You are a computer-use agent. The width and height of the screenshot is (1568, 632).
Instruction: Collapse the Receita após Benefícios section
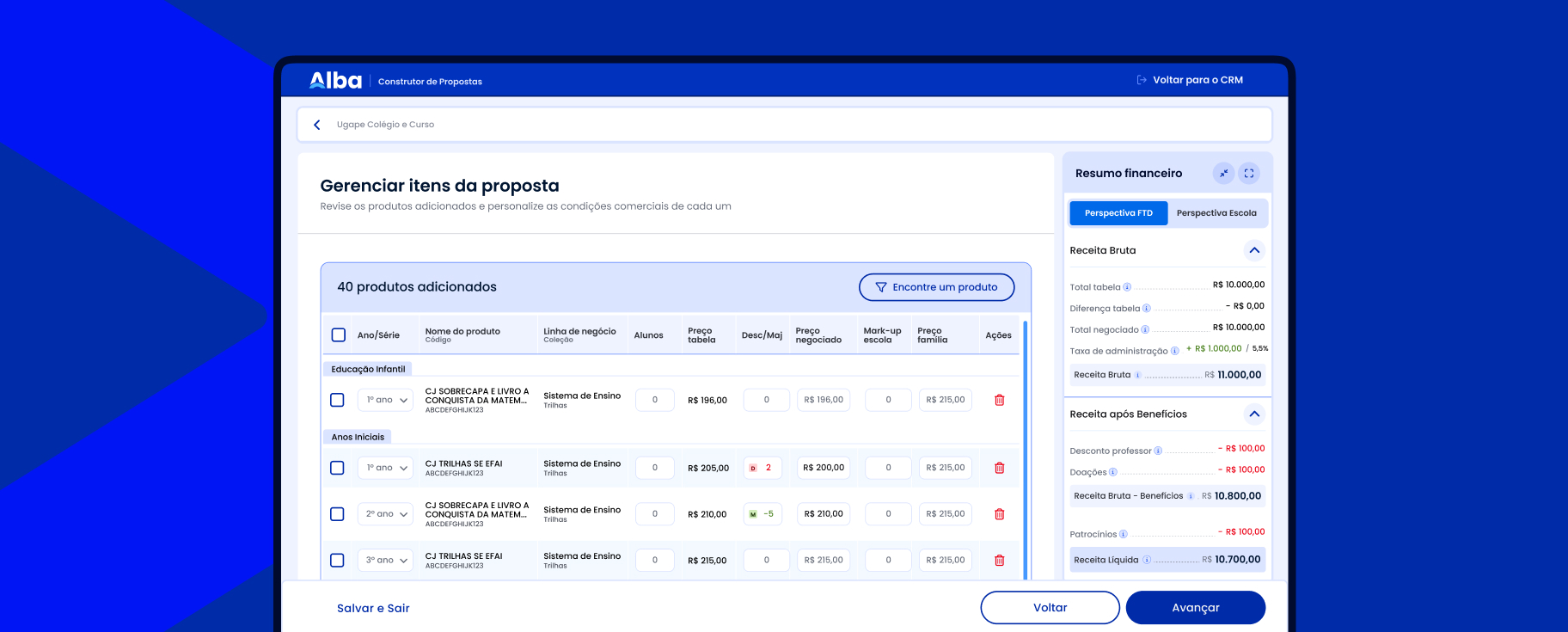(x=1254, y=414)
